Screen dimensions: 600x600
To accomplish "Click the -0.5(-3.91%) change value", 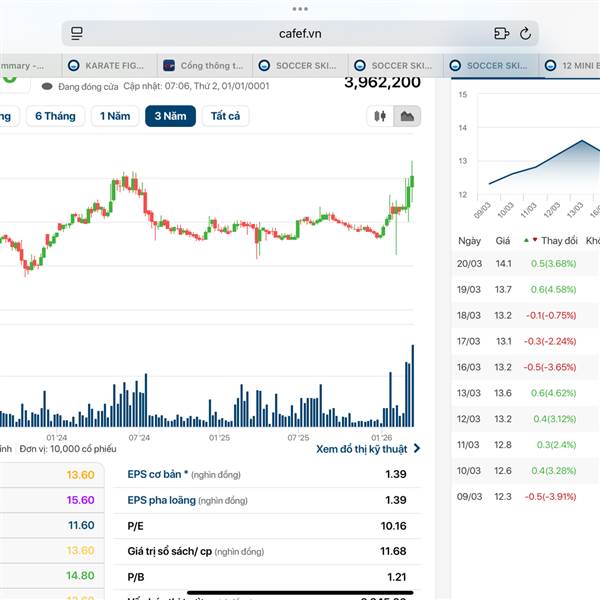I will pyautogui.click(x=550, y=497).
